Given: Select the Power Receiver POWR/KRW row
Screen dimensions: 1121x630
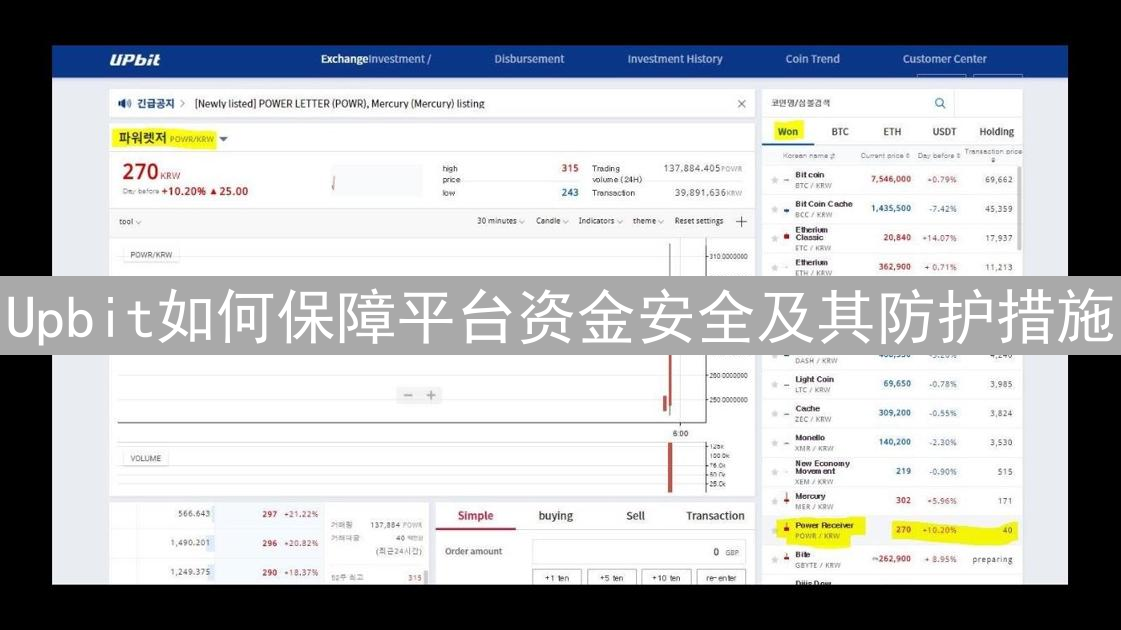Looking at the screenshot, I should [892, 530].
